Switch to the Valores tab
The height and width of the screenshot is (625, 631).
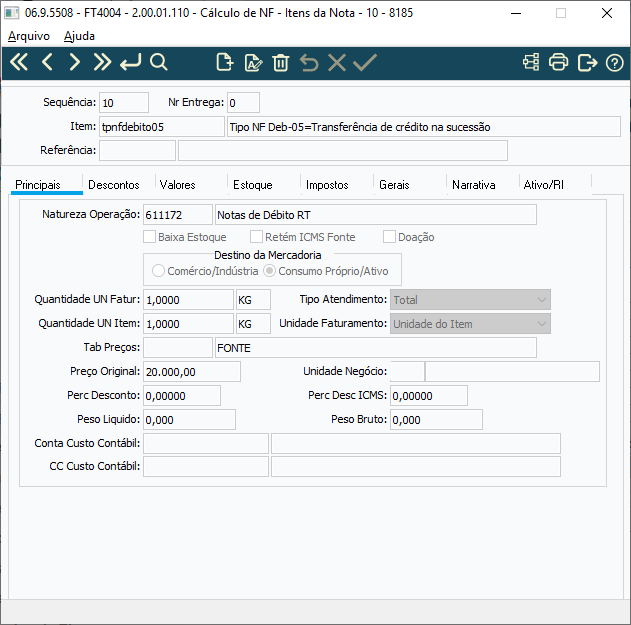[177, 185]
